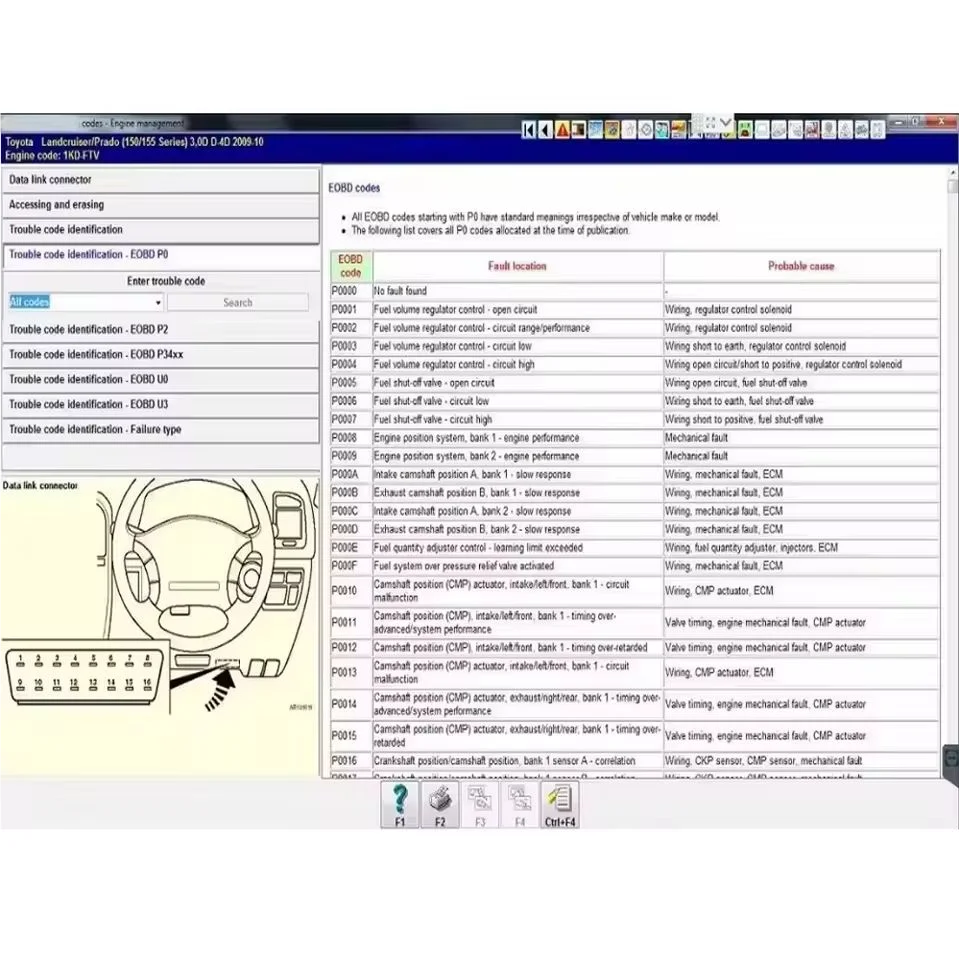Select trouble code P0010 row
Viewport: 959px width, 959px height.
[500, 590]
